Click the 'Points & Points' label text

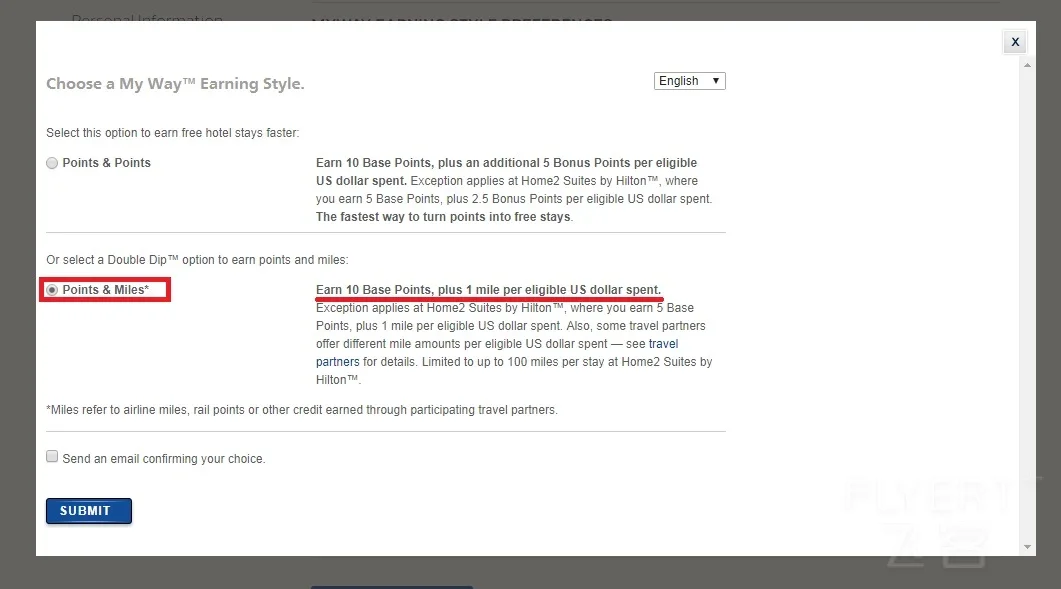(106, 163)
